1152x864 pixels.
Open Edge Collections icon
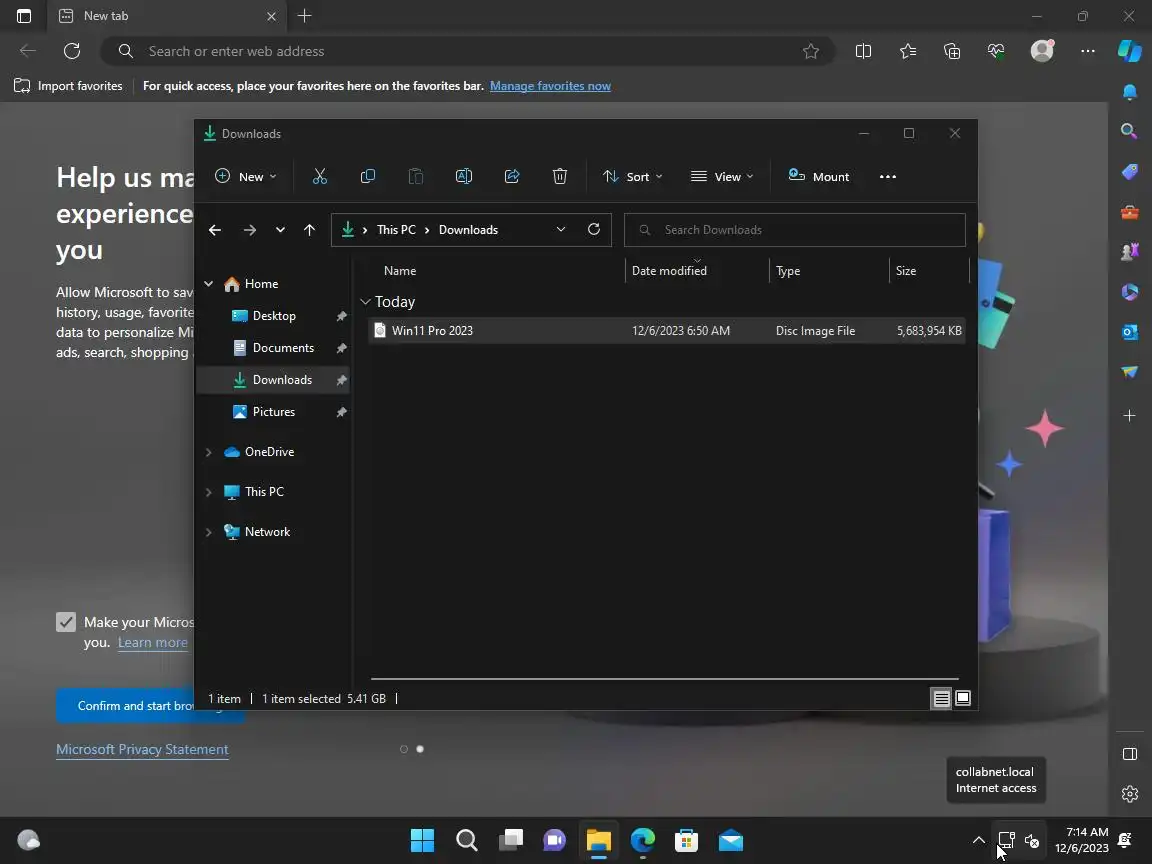951,51
